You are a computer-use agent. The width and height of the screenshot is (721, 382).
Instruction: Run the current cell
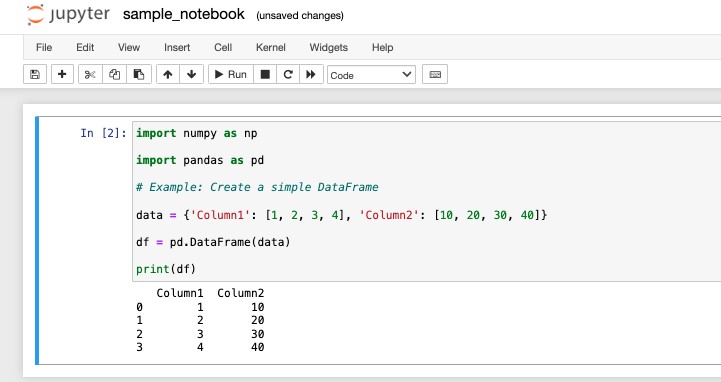coord(231,74)
